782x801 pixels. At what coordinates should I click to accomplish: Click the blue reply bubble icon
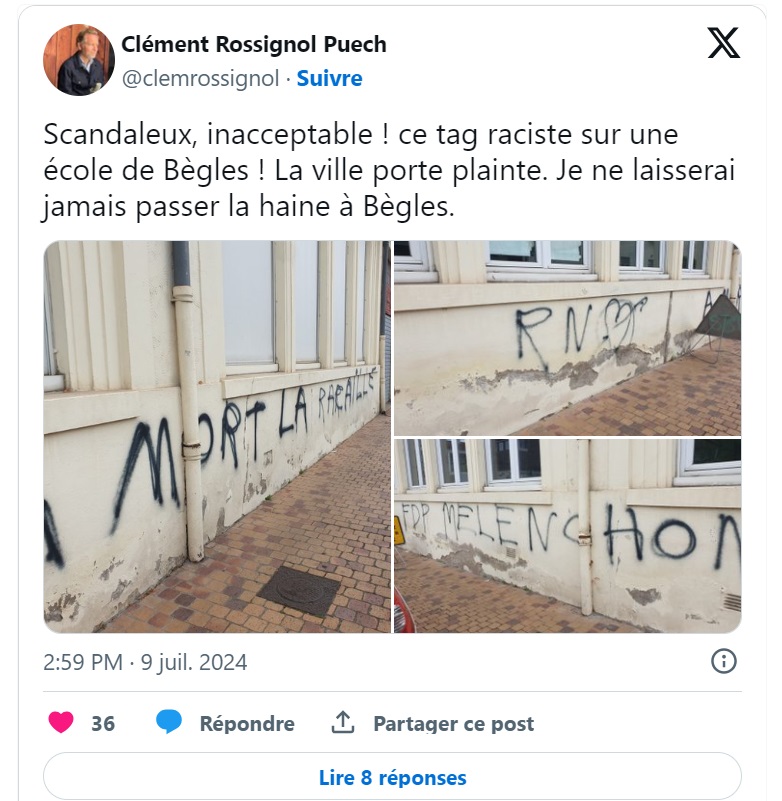tap(169, 723)
